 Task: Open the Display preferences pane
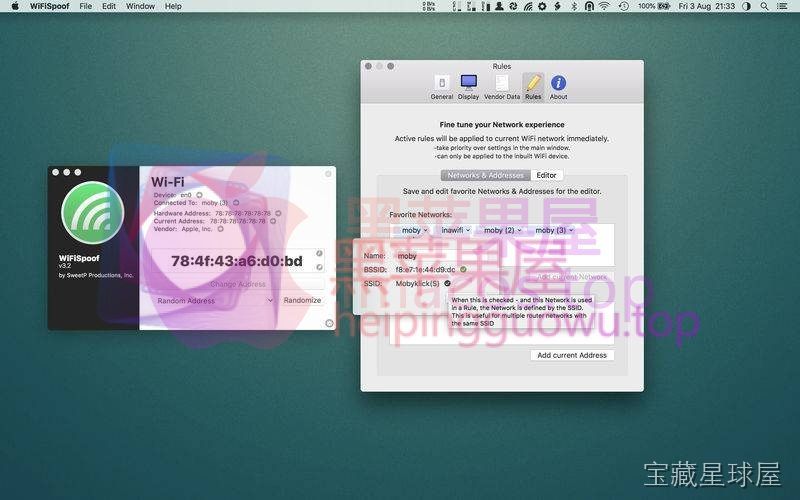click(x=468, y=87)
